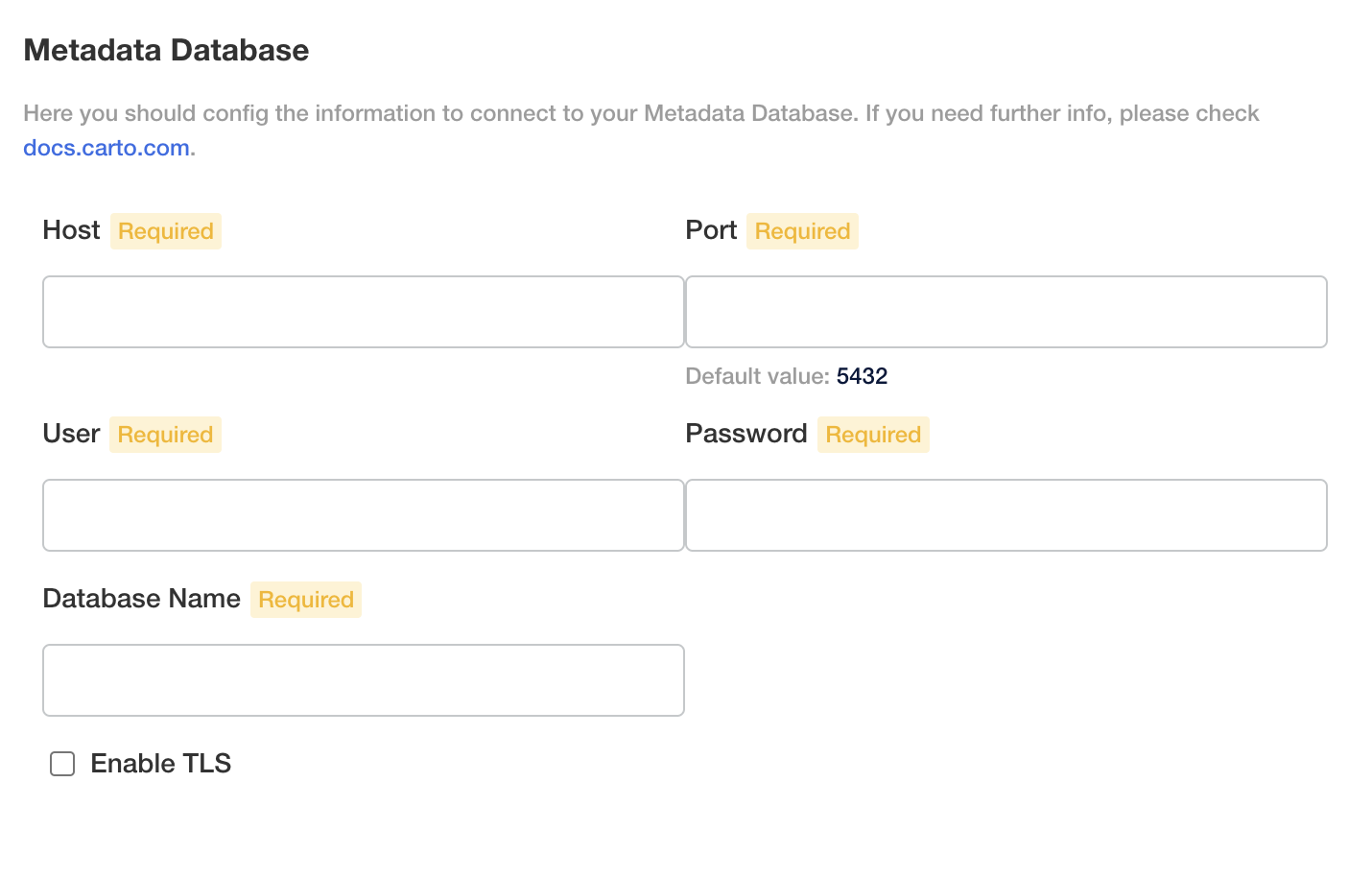Viewport: 1372px width, 877px height.
Task: Click the Required badge beside Database Name
Action: point(306,600)
